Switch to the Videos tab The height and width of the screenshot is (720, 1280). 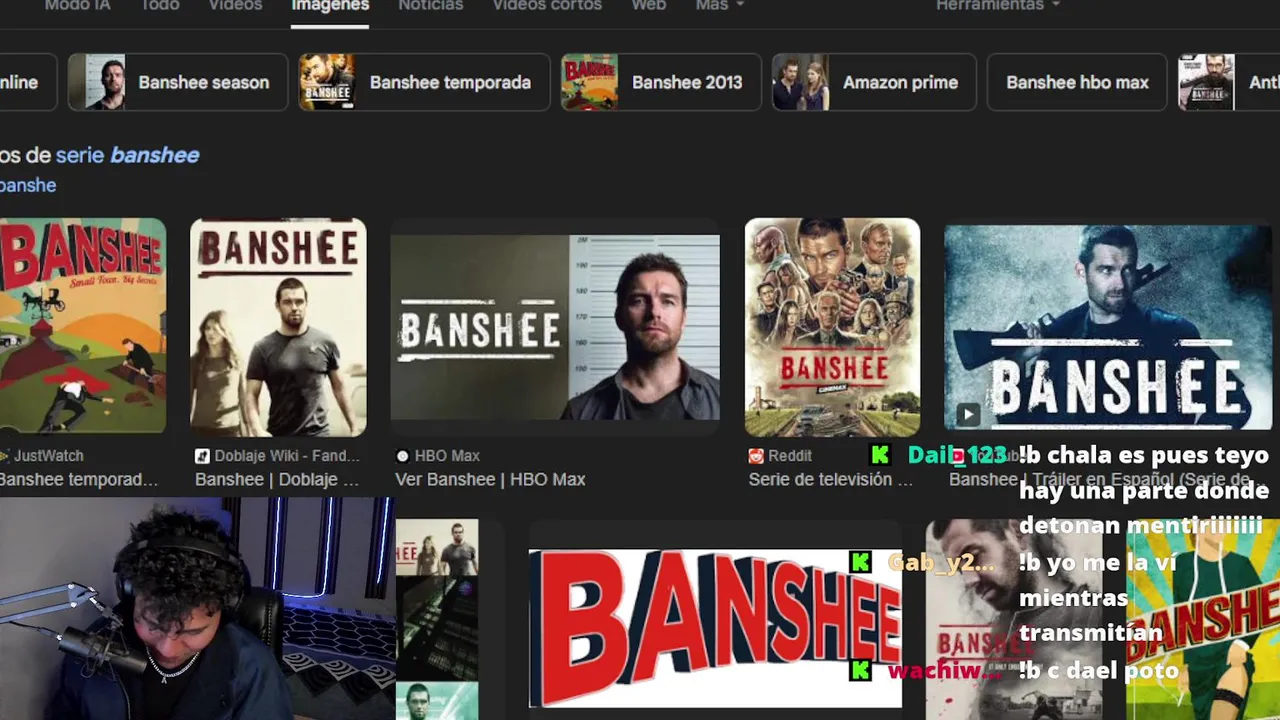[235, 5]
